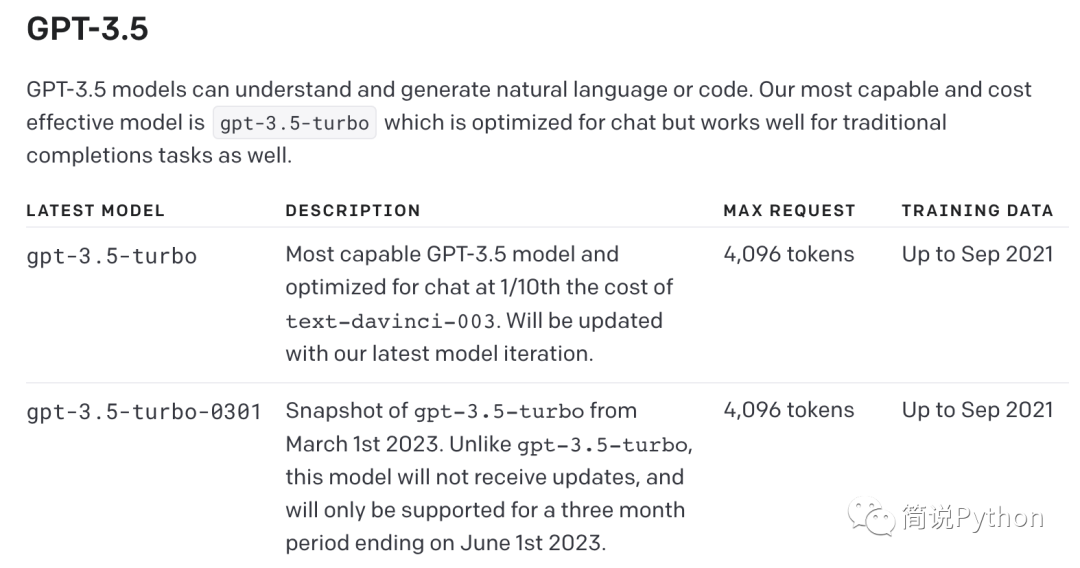Screen dimensions: 1080x568
Task: Click Up to Sep 2021 in second row
Action: click(x=977, y=410)
